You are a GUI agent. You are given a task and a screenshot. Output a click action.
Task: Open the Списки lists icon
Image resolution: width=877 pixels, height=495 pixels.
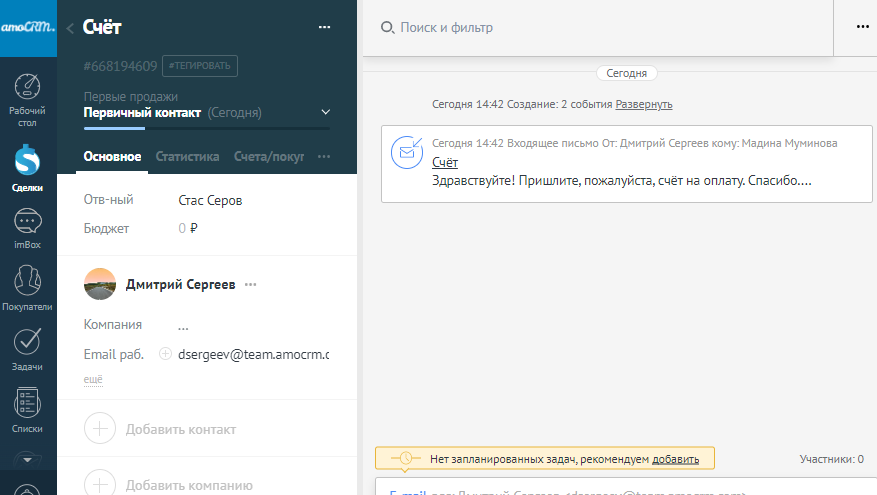(28, 404)
